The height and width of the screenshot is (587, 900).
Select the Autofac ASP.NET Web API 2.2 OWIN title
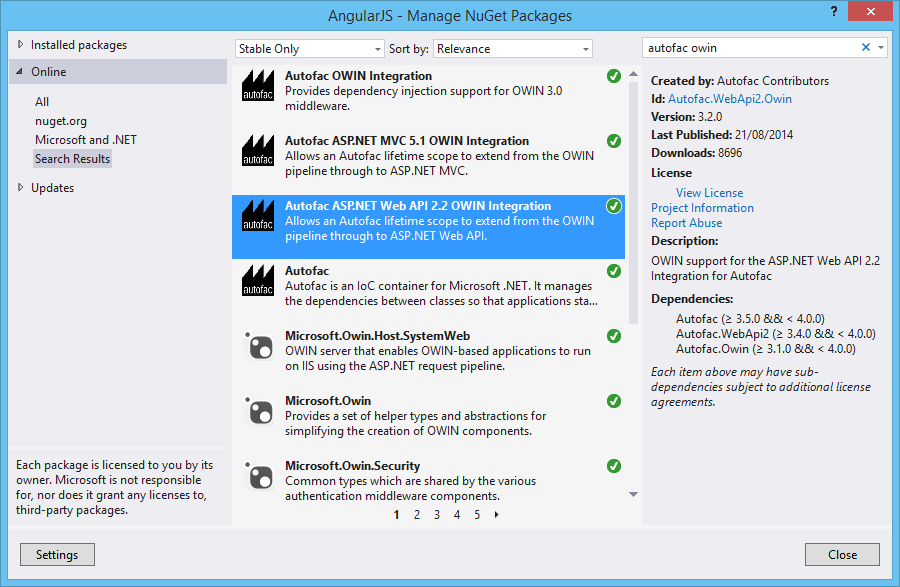point(418,205)
